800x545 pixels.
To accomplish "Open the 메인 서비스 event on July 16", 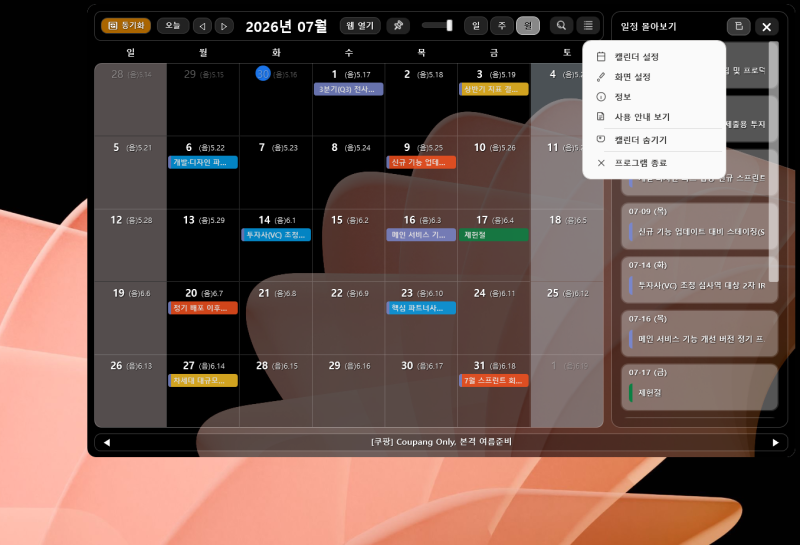I will (421, 235).
